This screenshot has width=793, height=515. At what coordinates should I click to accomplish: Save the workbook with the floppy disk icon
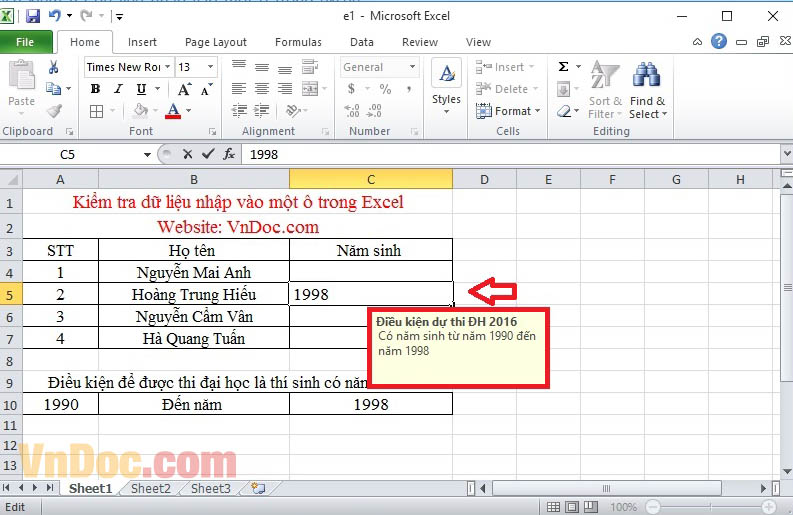[33, 16]
